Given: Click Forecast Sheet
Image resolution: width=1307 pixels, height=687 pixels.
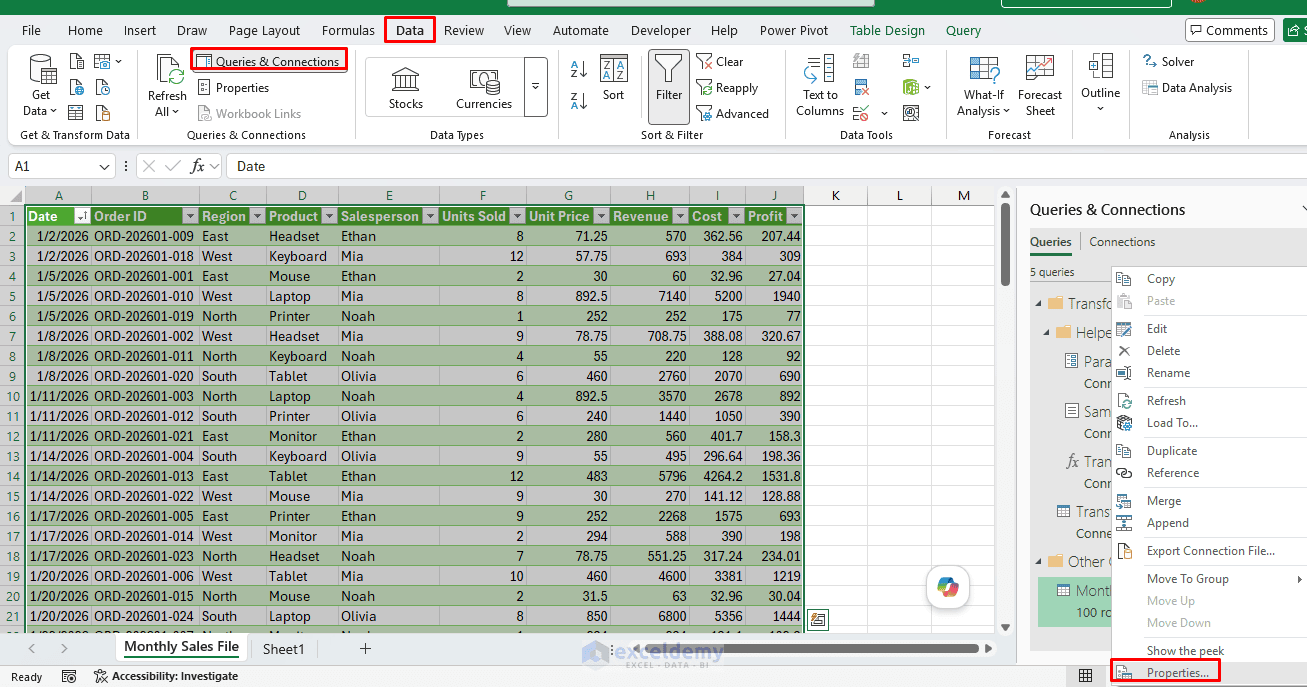Looking at the screenshot, I should click(x=1040, y=87).
